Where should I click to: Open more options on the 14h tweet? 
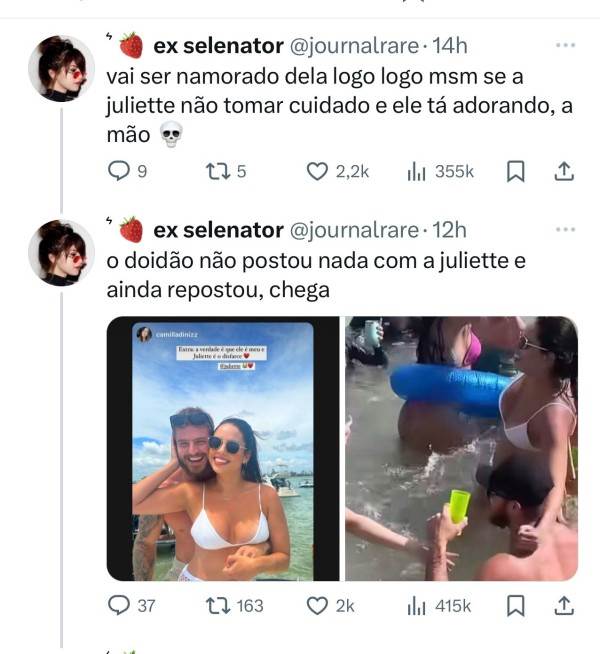pyautogui.click(x=565, y=45)
